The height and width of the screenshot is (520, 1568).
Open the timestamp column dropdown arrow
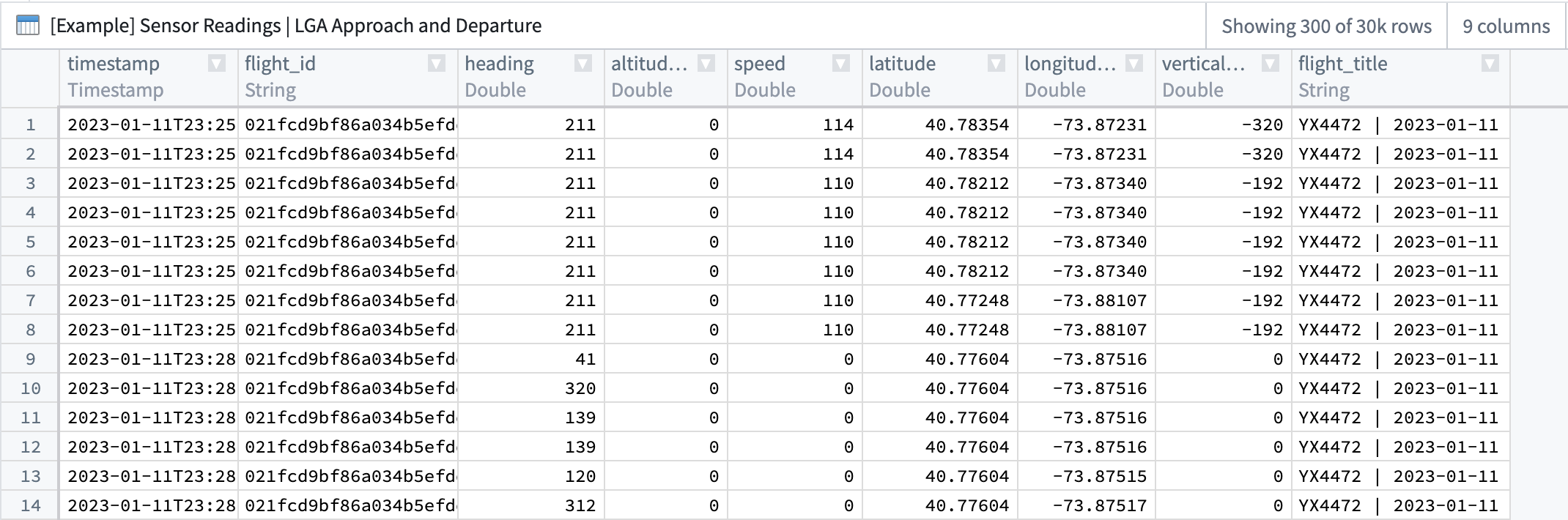pos(217,64)
